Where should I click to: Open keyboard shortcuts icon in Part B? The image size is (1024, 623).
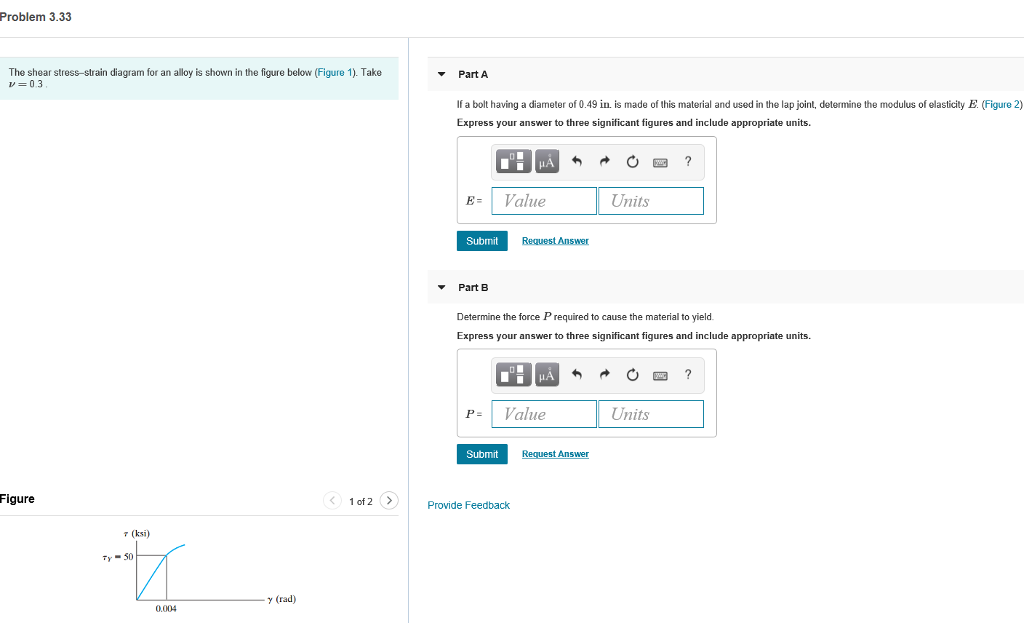tap(660, 375)
